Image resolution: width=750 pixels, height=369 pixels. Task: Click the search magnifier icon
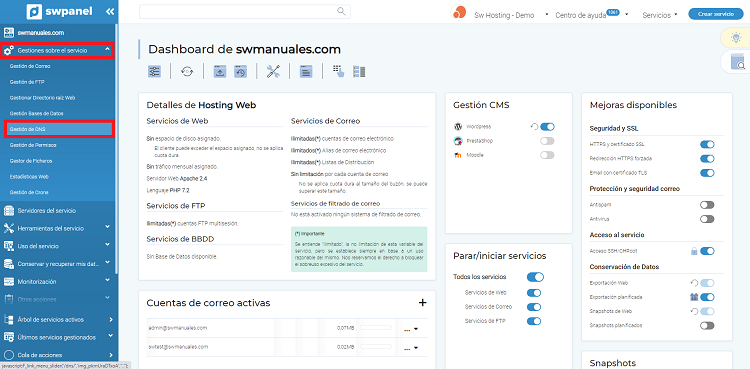pos(341,11)
